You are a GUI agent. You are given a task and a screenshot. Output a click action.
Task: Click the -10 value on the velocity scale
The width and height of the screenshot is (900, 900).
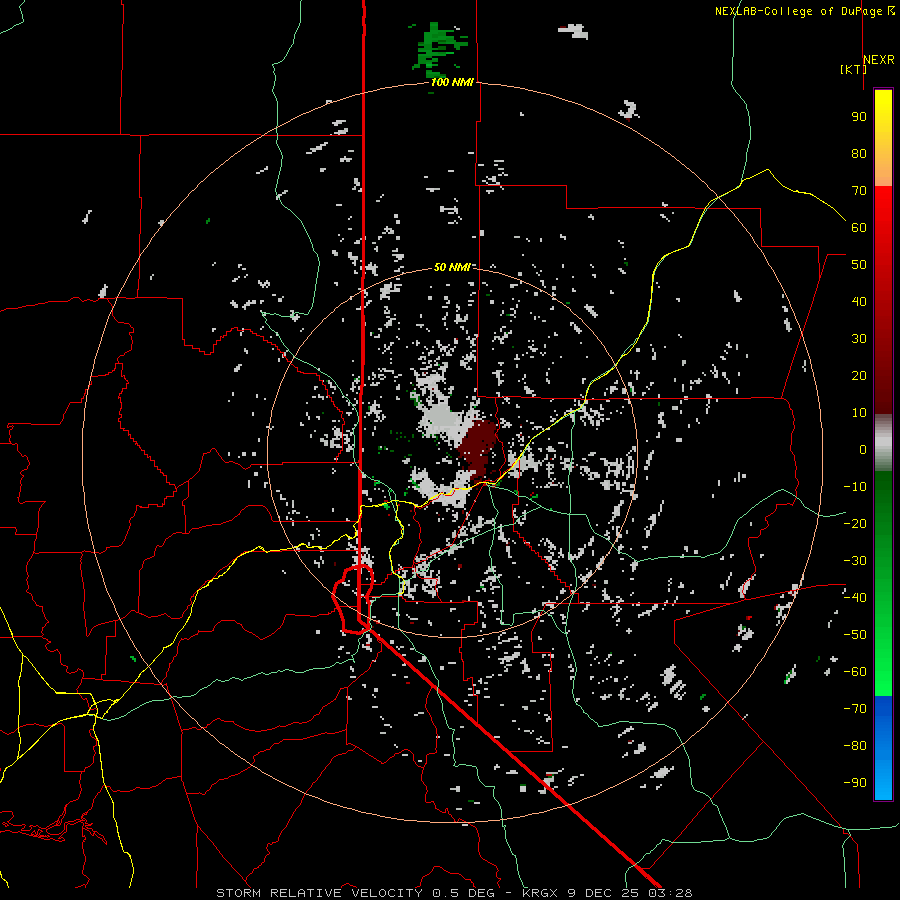[855, 487]
